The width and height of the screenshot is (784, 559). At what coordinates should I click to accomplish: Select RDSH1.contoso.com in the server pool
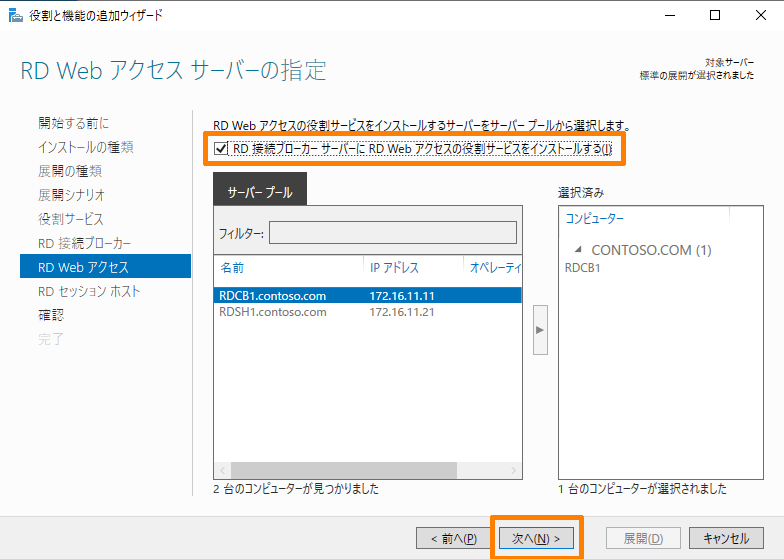(368, 312)
